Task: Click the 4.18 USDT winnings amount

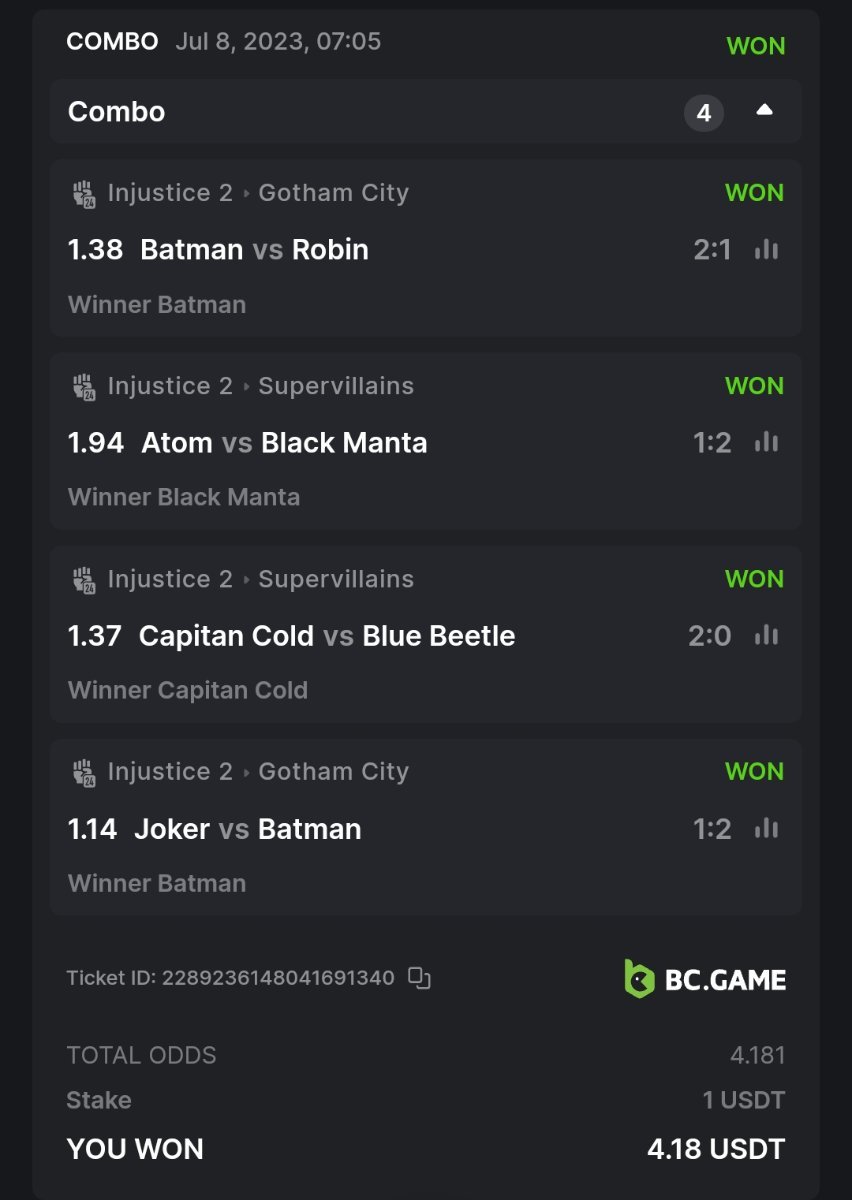Action: tap(716, 1149)
